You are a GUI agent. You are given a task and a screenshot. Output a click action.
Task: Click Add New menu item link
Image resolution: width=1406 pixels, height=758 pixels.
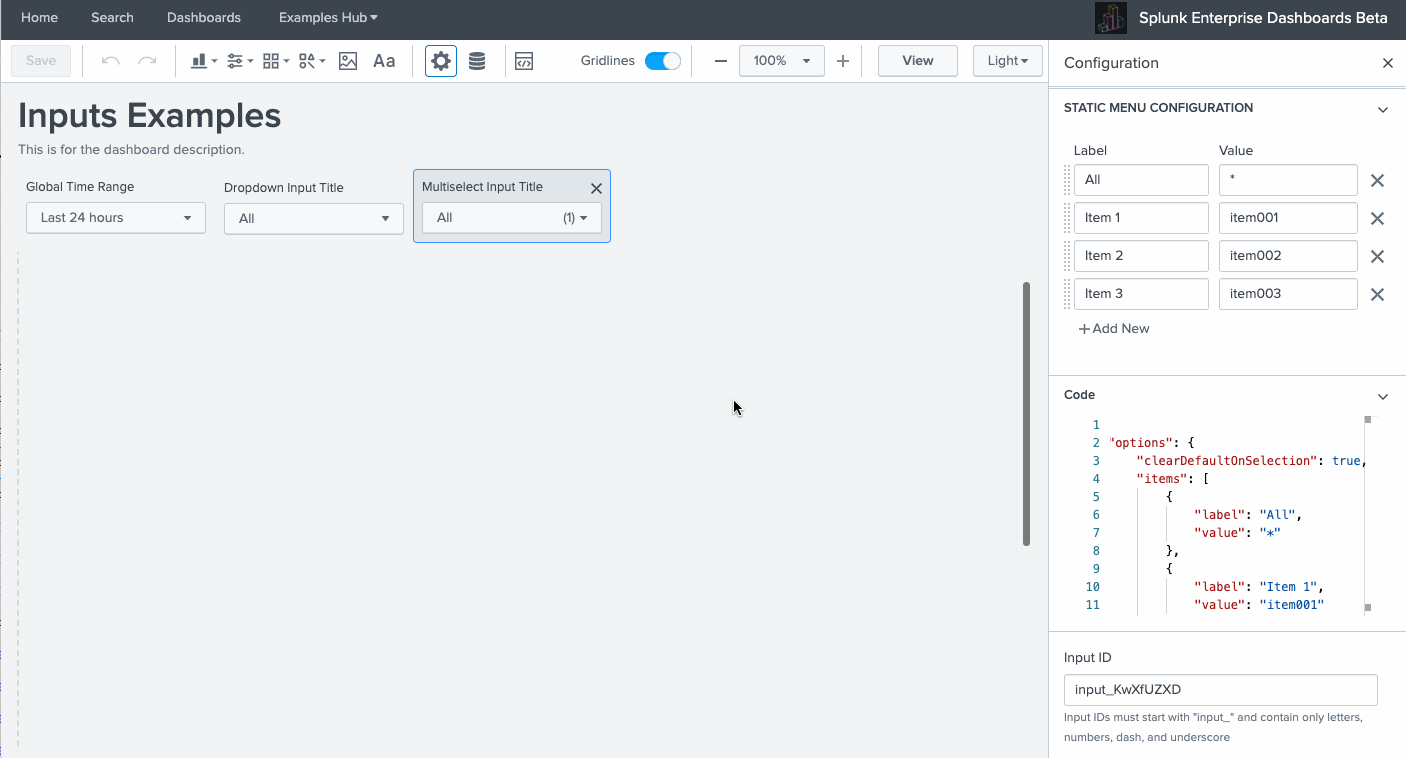point(1114,329)
